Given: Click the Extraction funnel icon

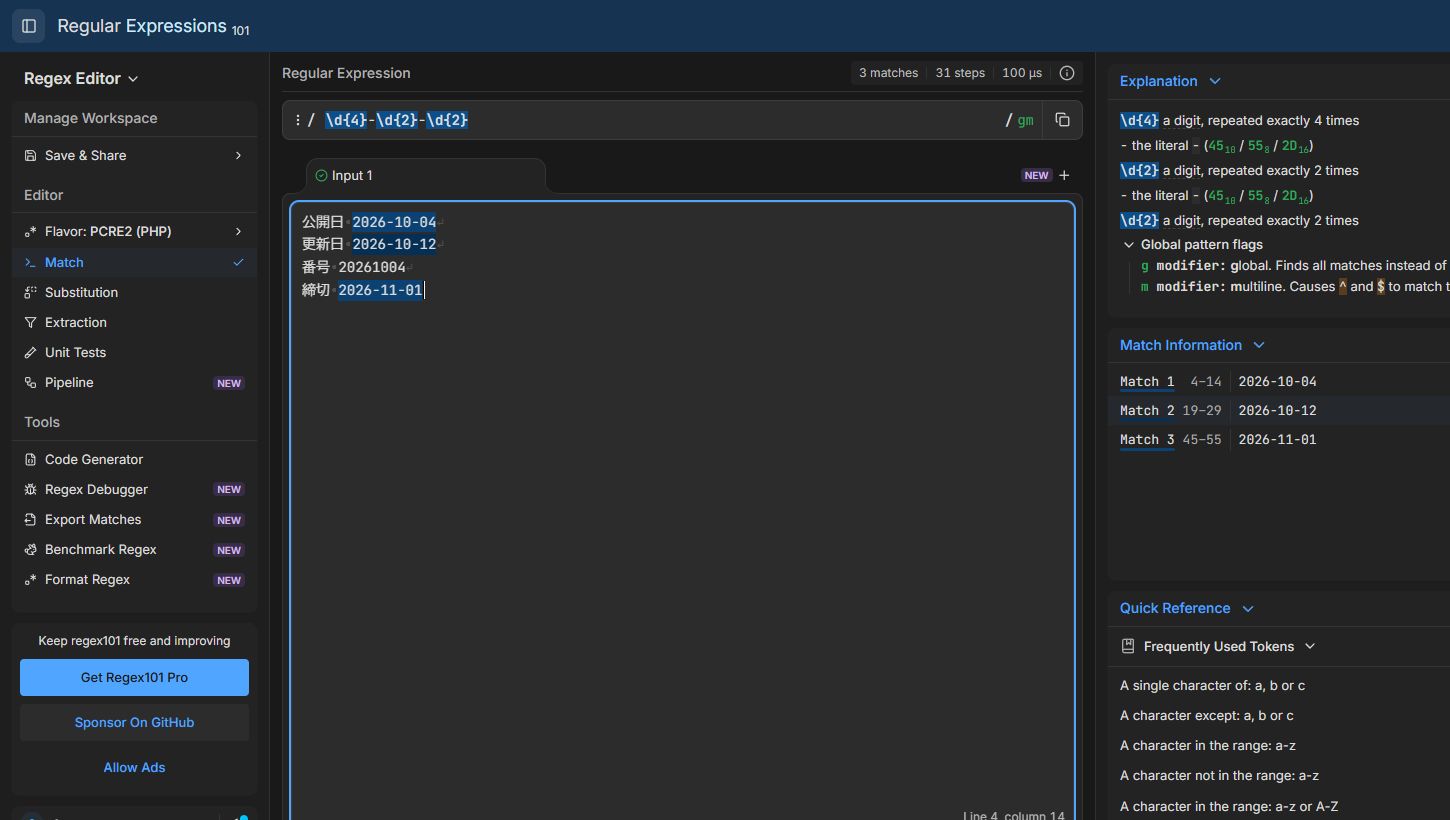Looking at the screenshot, I should (x=30, y=323).
